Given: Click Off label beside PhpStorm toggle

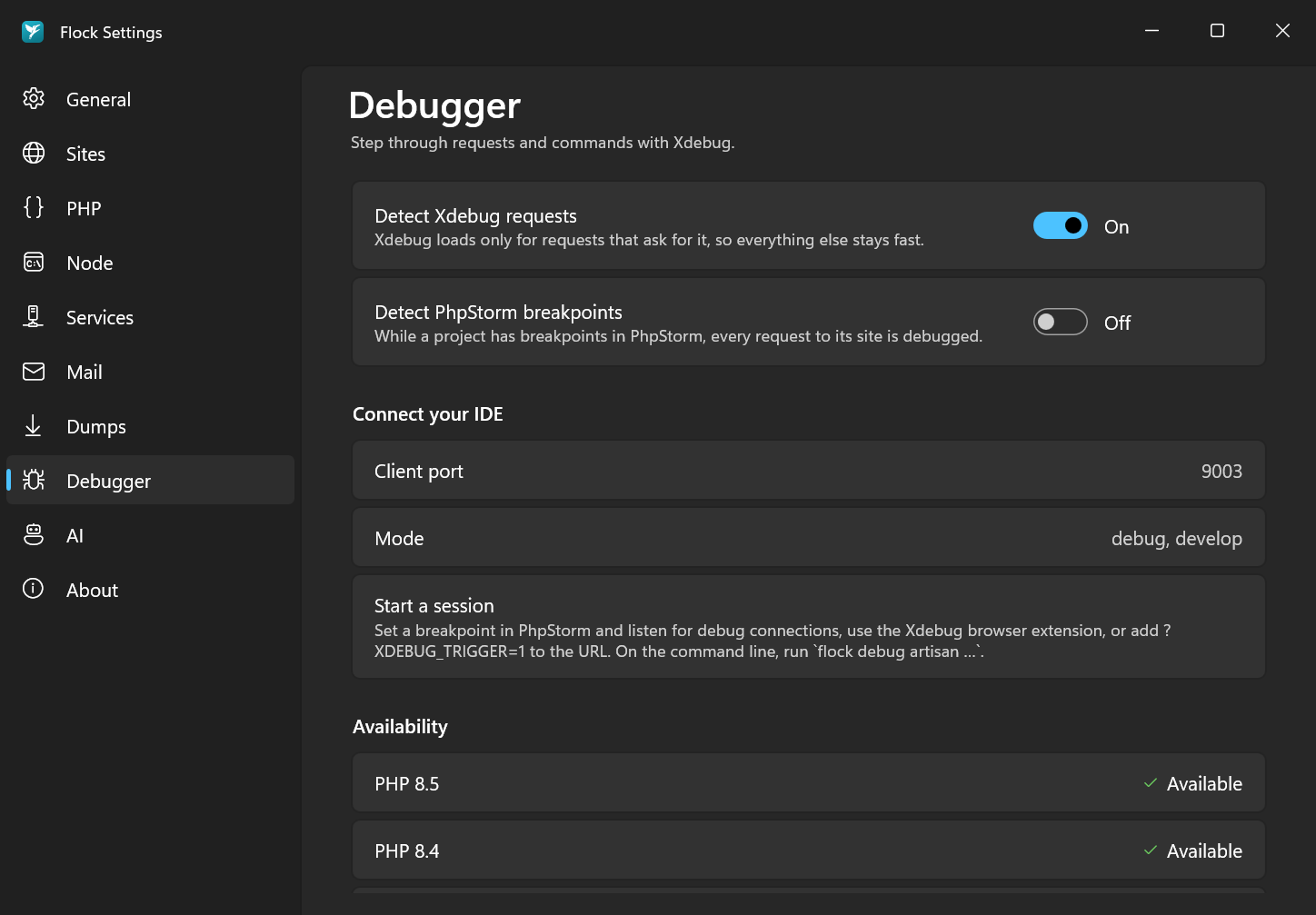Looking at the screenshot, I should tap(1117, 323).
